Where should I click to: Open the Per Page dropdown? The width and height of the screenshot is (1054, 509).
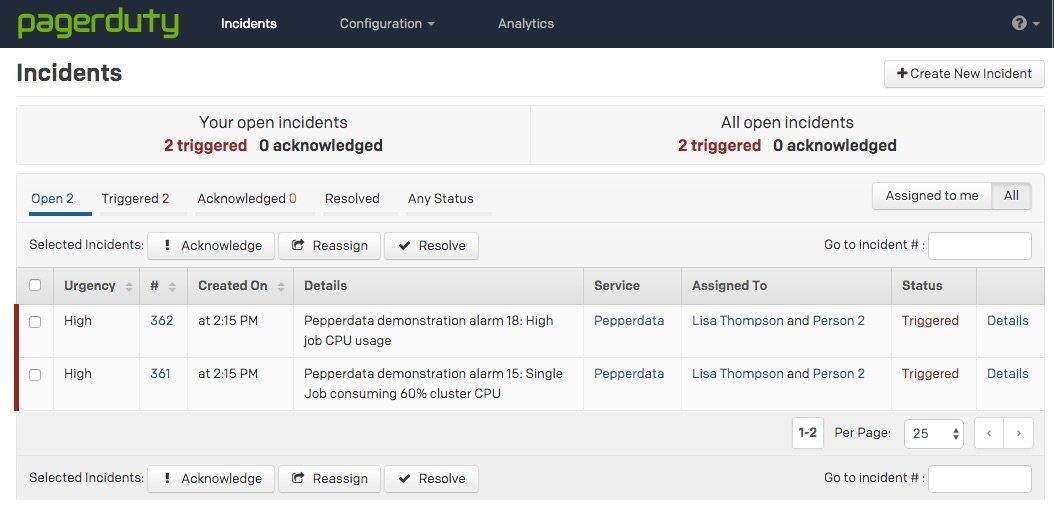click(x=933, y=433)
